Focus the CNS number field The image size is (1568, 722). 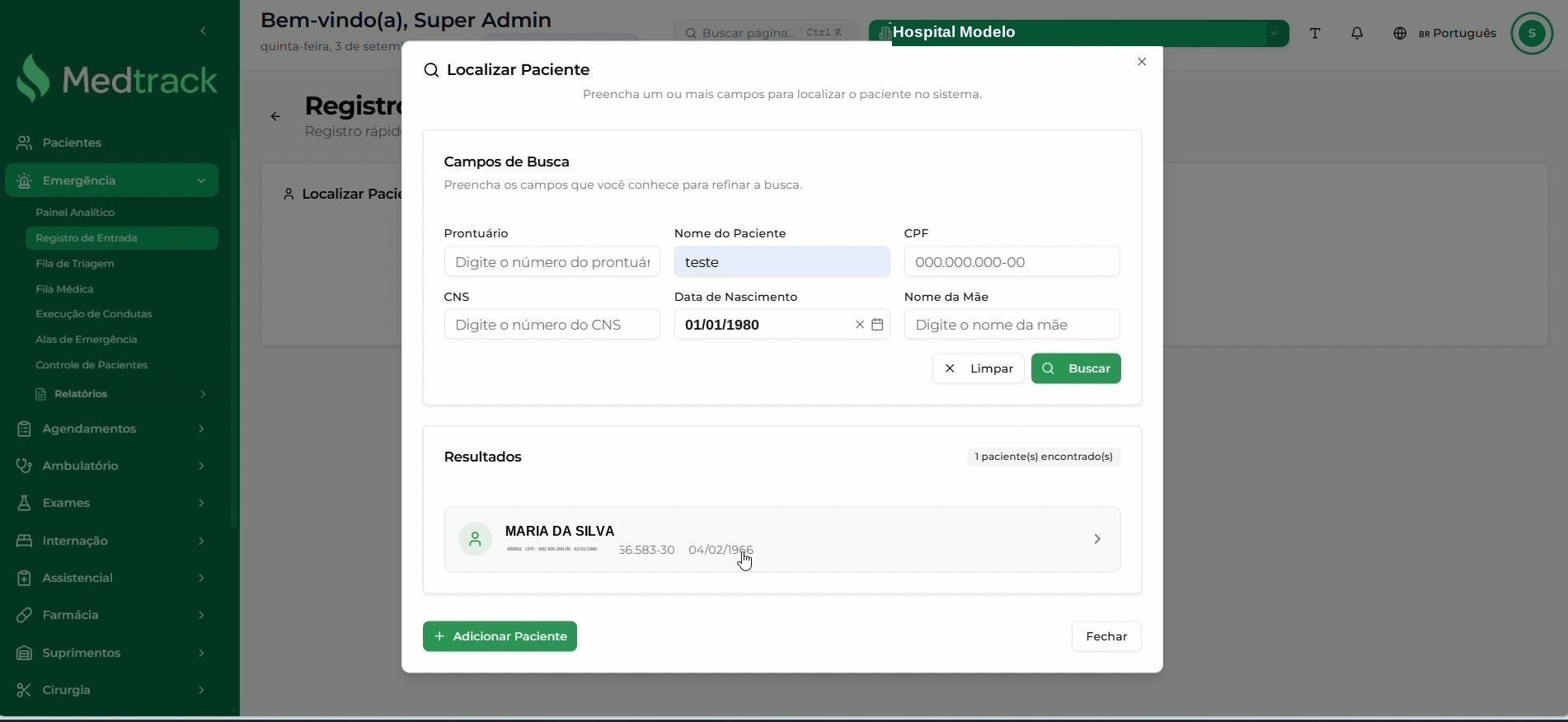pos(552,325)
